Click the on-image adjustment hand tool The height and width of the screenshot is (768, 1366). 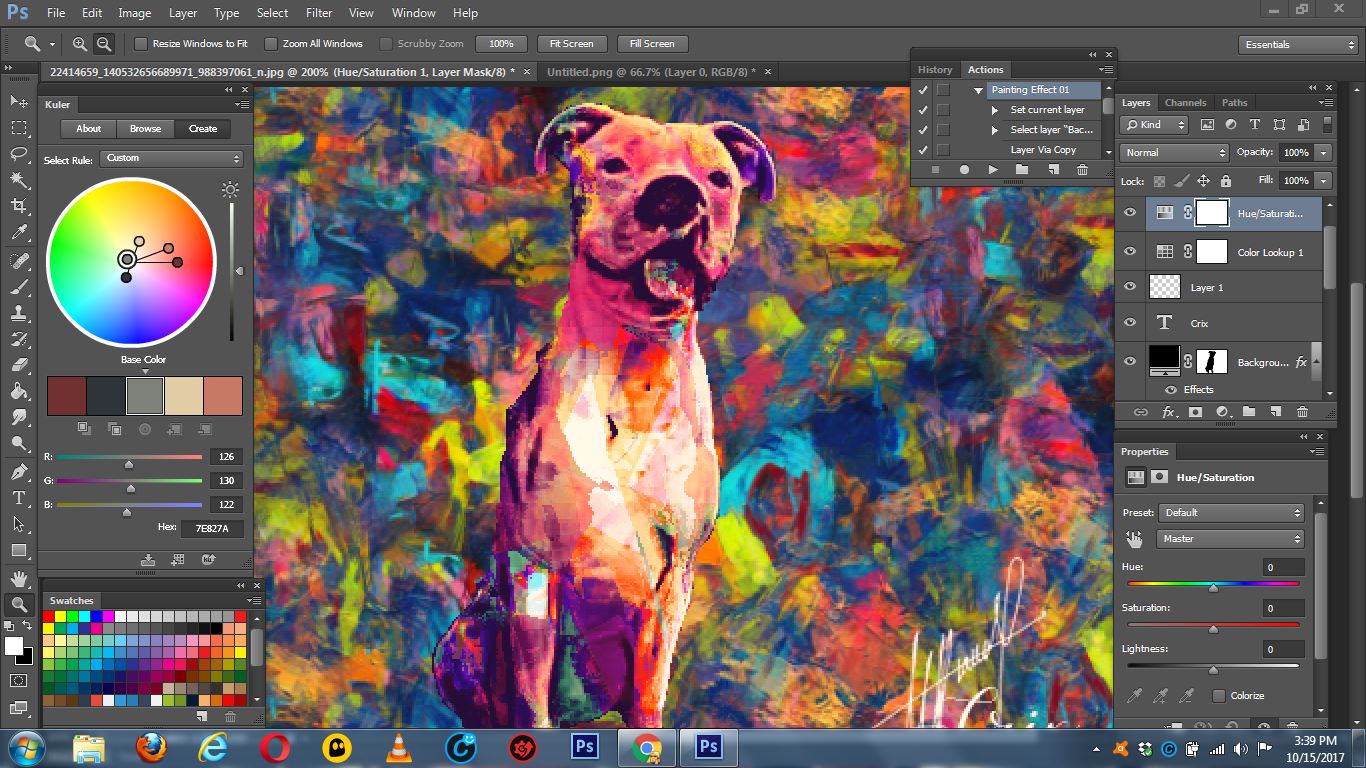pos(1134,539)
